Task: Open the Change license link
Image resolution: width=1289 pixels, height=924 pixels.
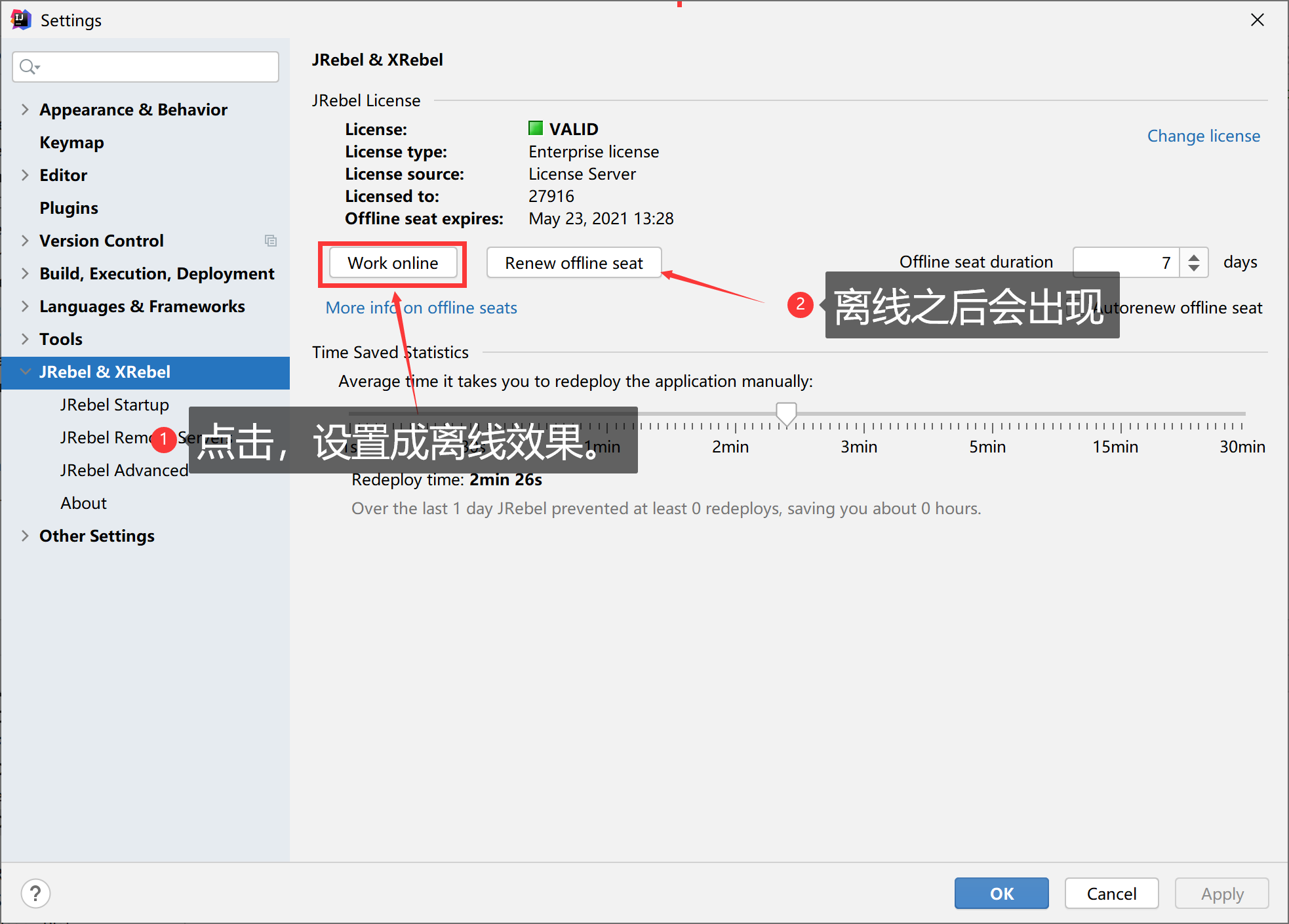Action: click(1203, 136)
